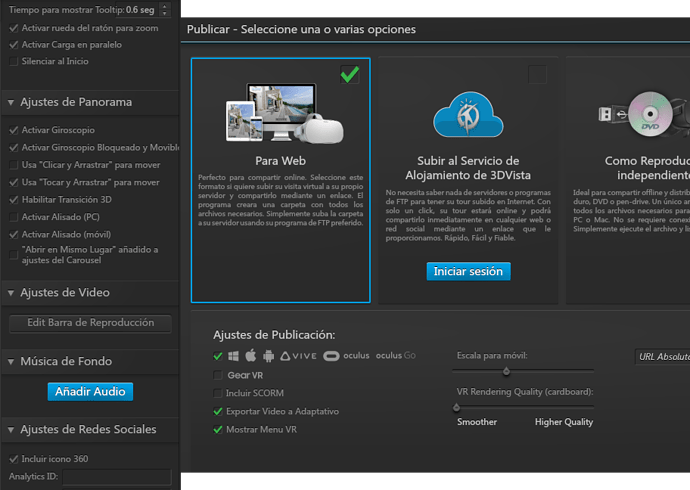Screen dimensions: 690x490
Task: Toggle Activar Giroscopio checkbox
Action: tap(14, 130)
